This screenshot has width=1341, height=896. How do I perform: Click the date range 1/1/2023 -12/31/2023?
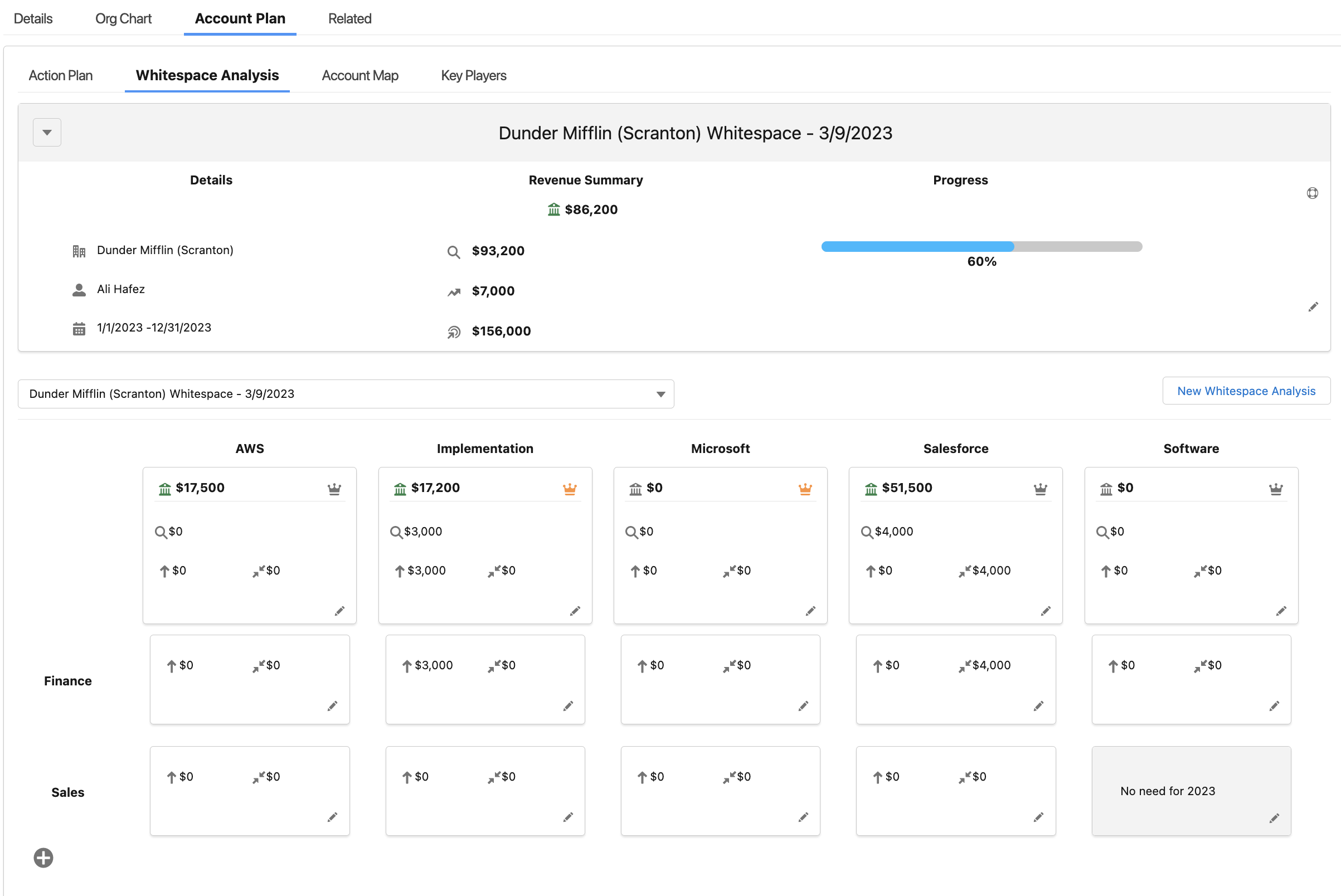pyautogui.click(x=154, y=328)
